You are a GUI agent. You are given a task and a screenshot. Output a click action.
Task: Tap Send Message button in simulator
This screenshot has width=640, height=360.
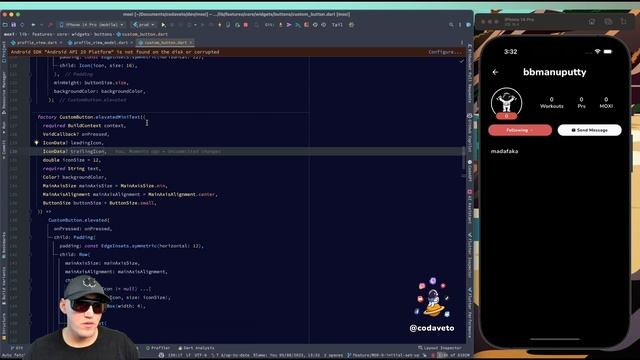[589, 130]
